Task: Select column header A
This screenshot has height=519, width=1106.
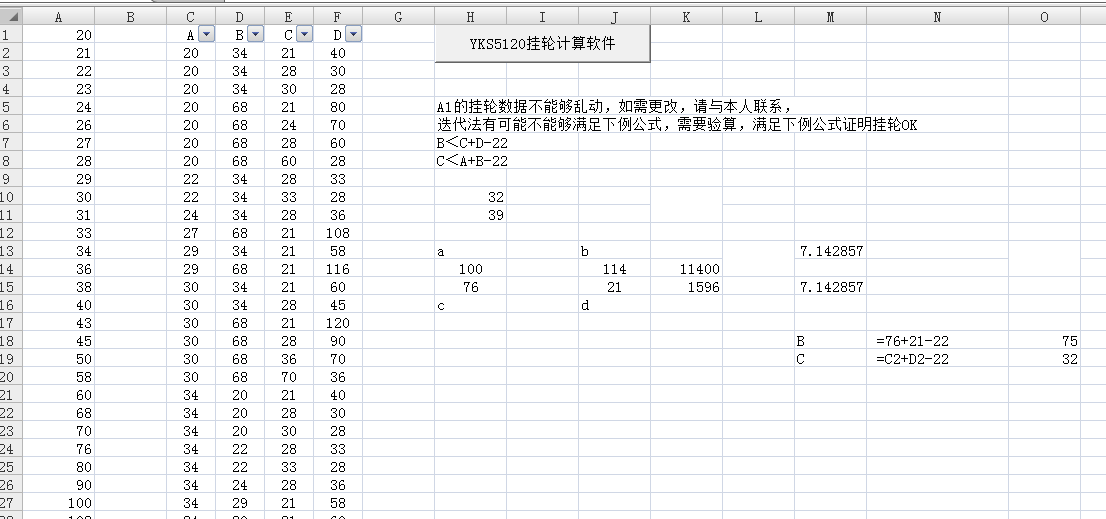Action: click(59, 17)
